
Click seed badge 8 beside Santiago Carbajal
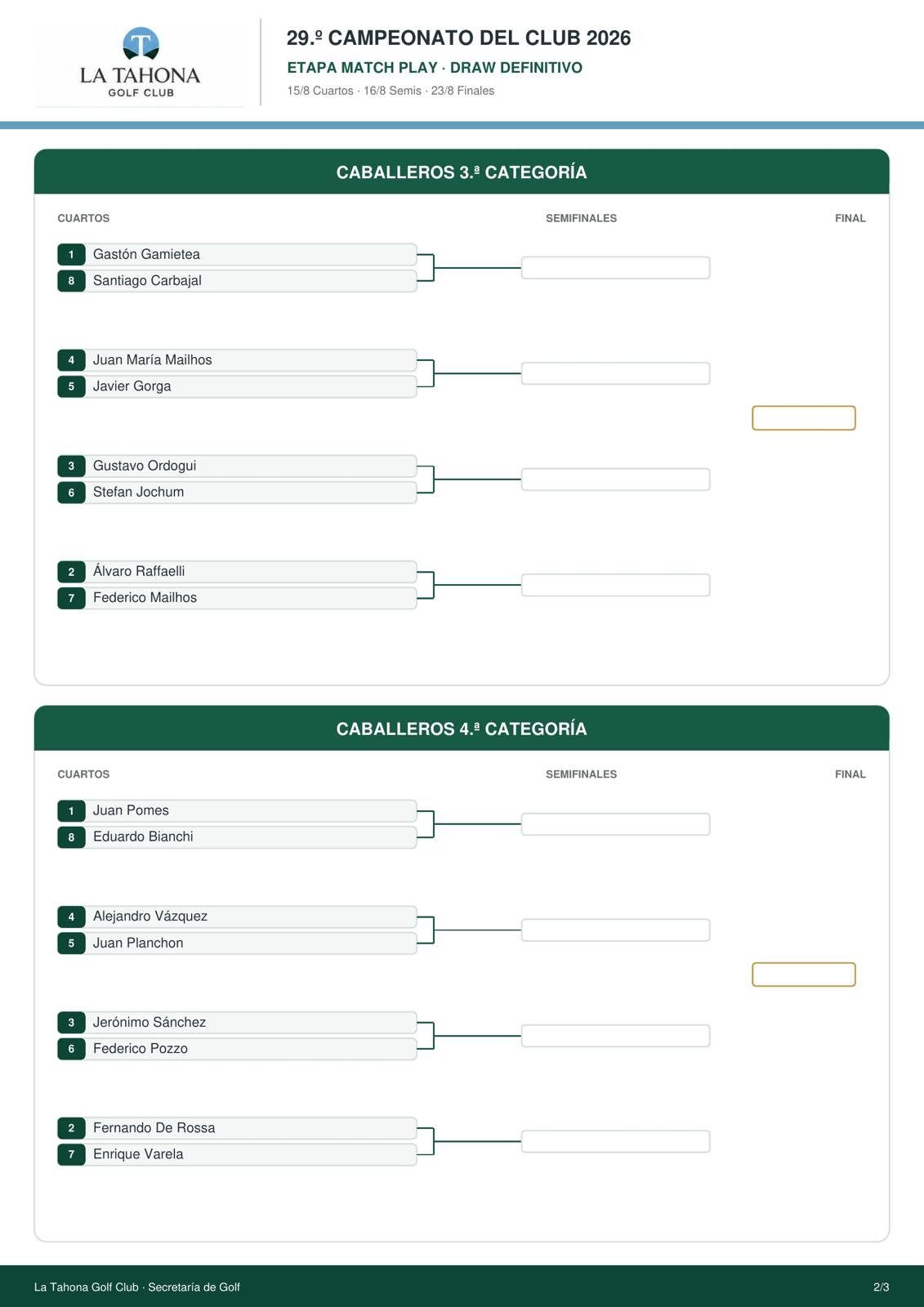pos(71,281)
